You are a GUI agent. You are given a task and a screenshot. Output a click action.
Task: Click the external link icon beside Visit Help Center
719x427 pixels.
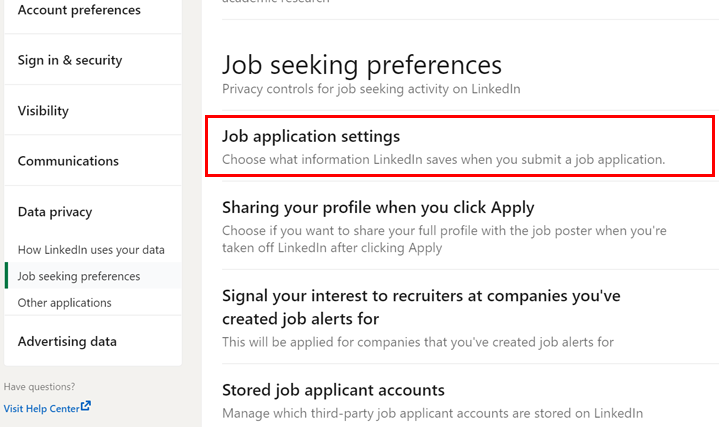pyautogui.click(x=86, y=406)
